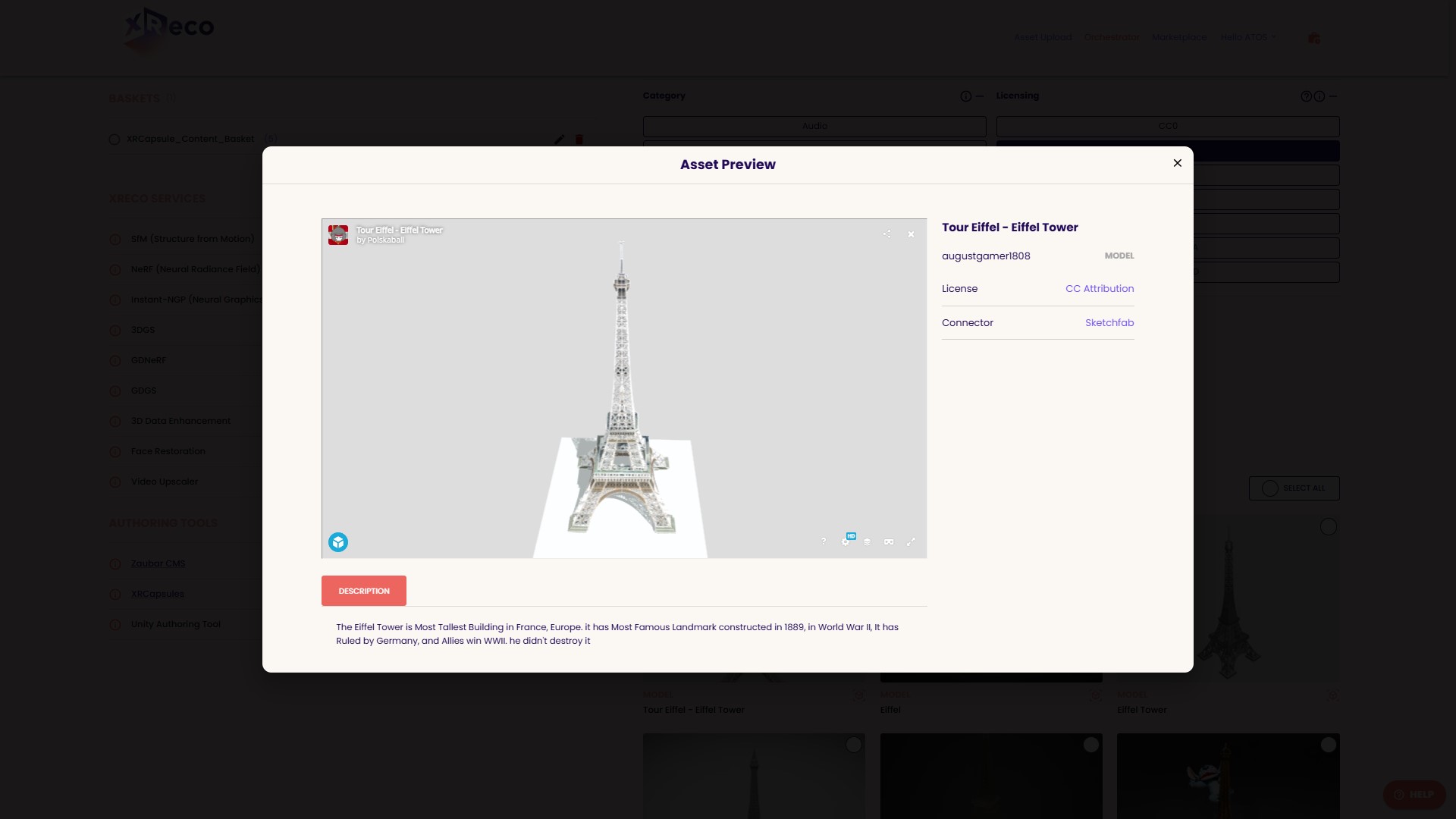The width and height of the screenshot is (1456, 819).
Task: Click Polskaball avatar in viewer header
Action: [338, 235]
